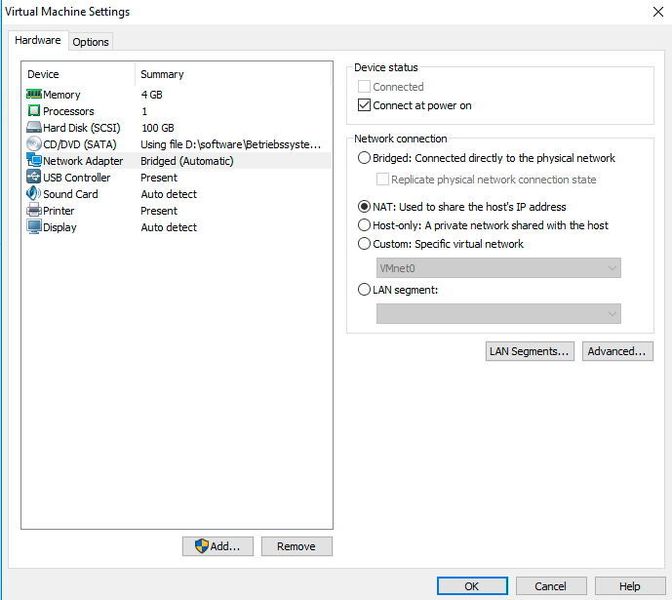Open LAN Segments... dialog
Image resolution: width=672 pixels, height=600 pixels.
(530, 351)
